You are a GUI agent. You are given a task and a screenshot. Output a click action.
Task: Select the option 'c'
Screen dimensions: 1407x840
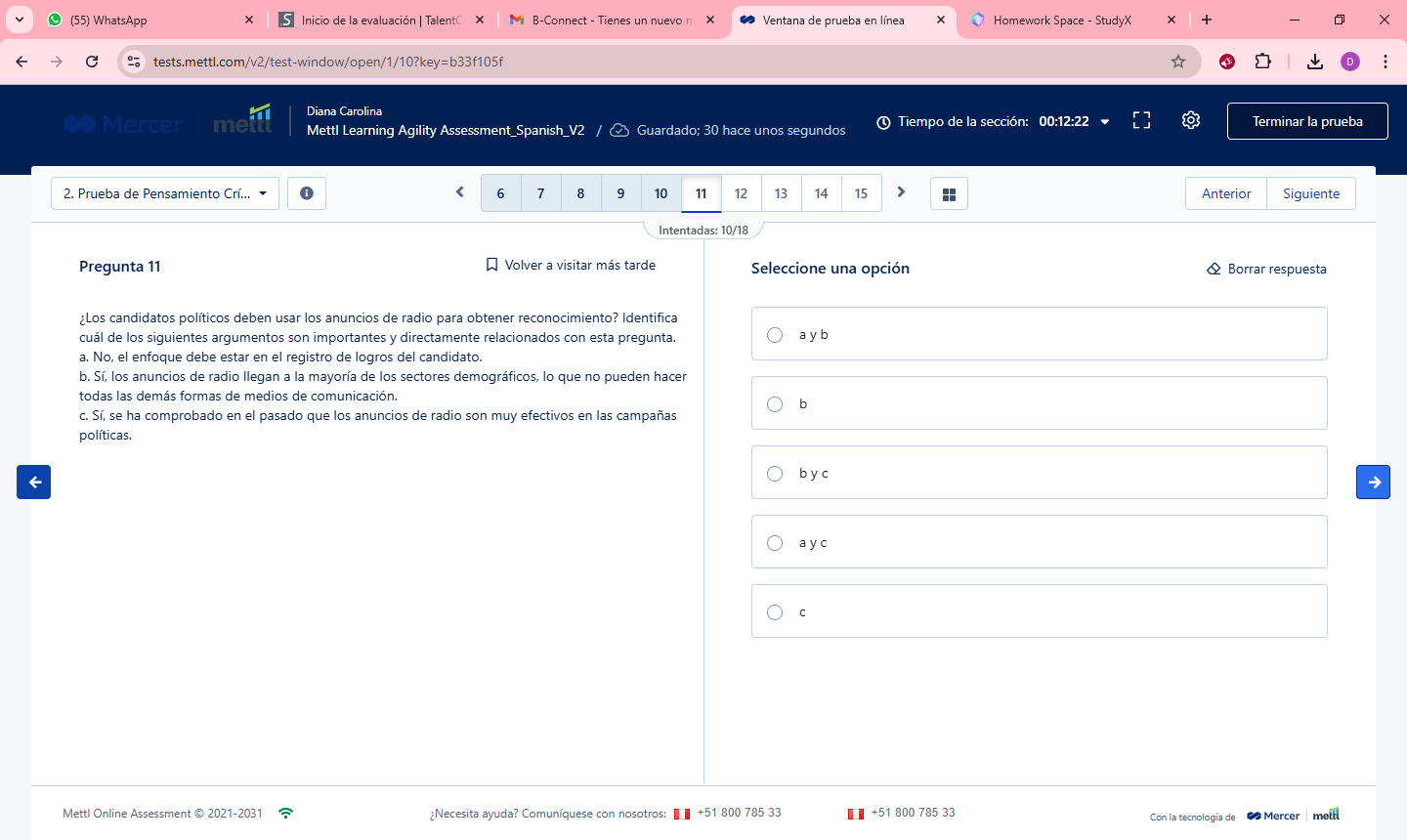pos(1039,611)
